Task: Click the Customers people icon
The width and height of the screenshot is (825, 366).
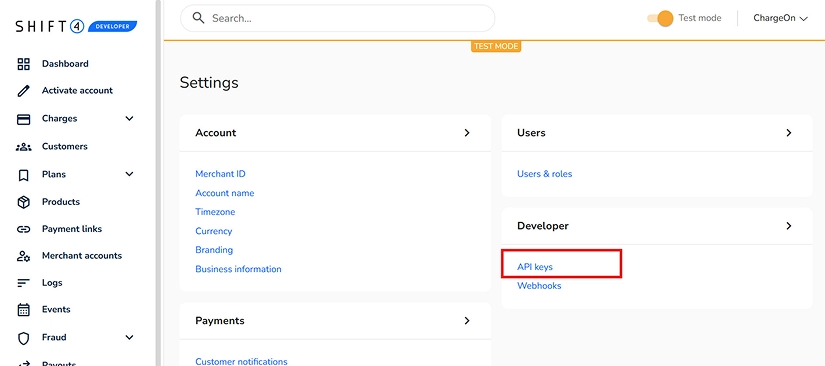Action: 24,147
